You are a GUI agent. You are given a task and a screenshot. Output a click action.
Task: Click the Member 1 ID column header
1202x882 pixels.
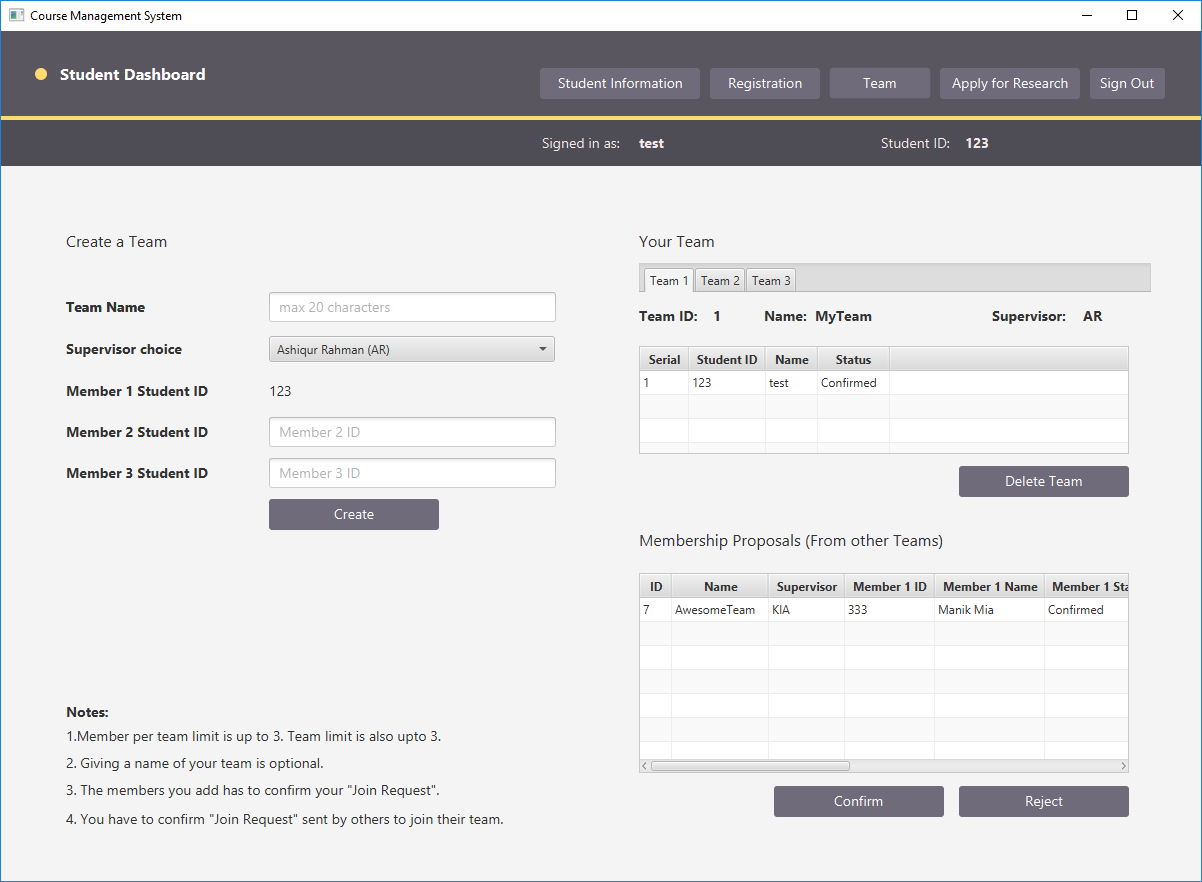(889, 586)
